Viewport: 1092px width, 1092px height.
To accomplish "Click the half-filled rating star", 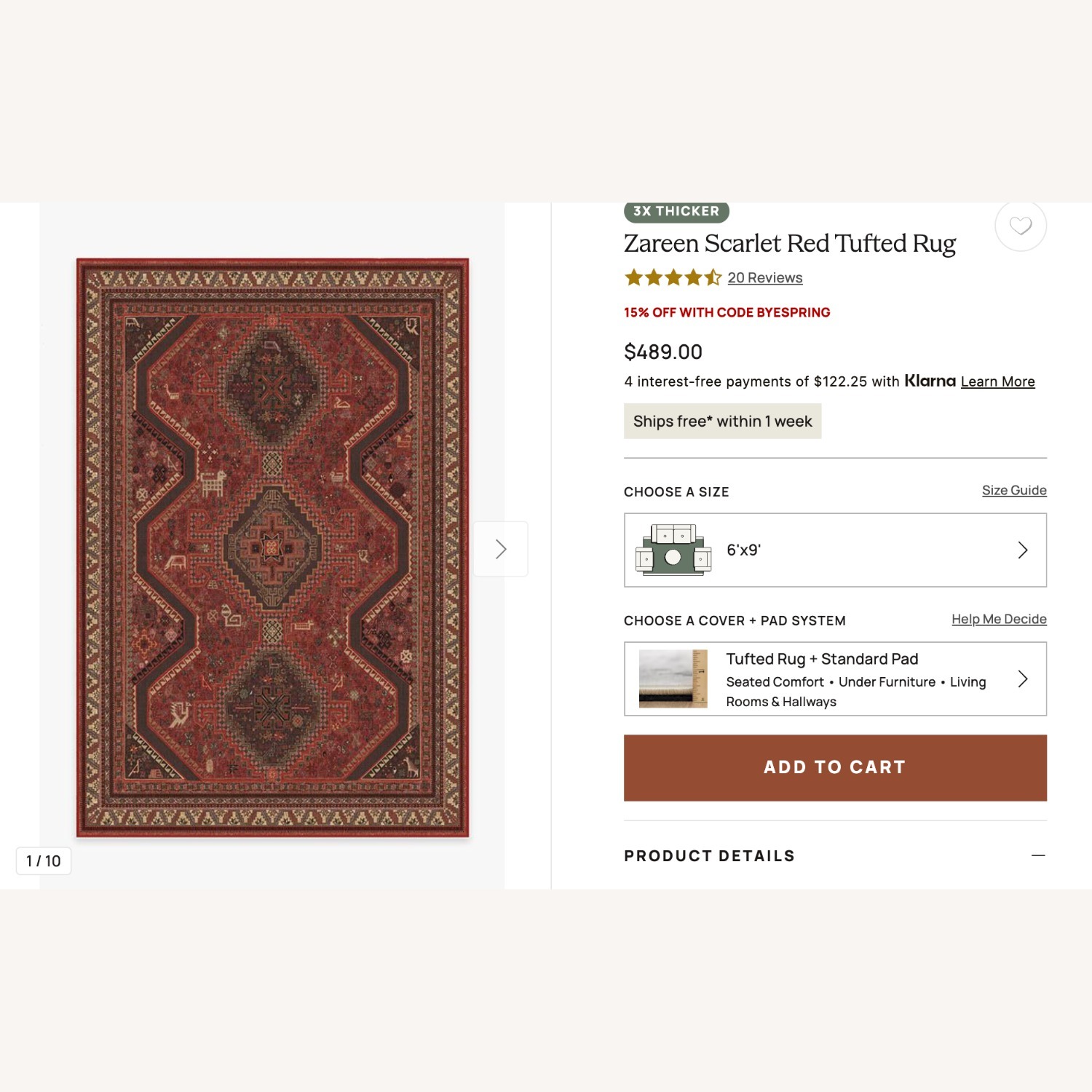I will click(712, 277).
